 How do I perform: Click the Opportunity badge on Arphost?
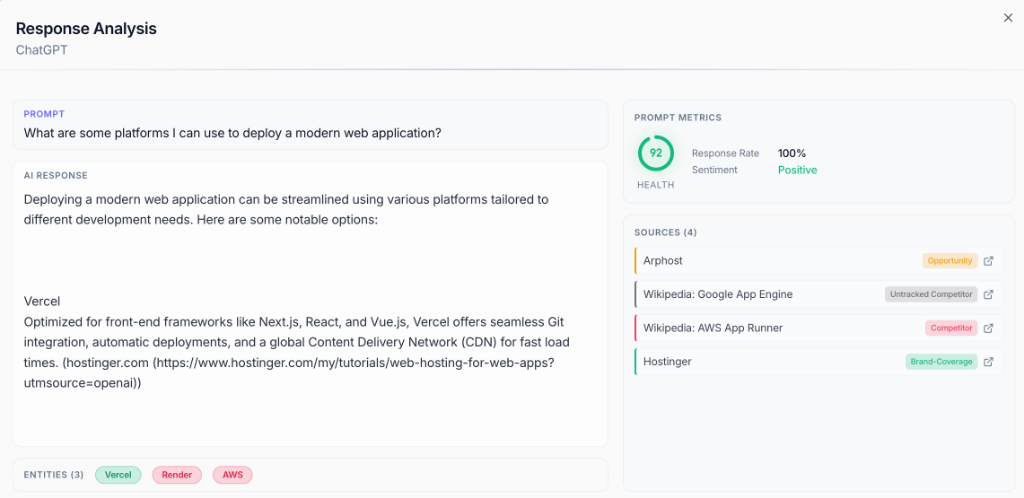pyautogui.click(x=949, y=261)
